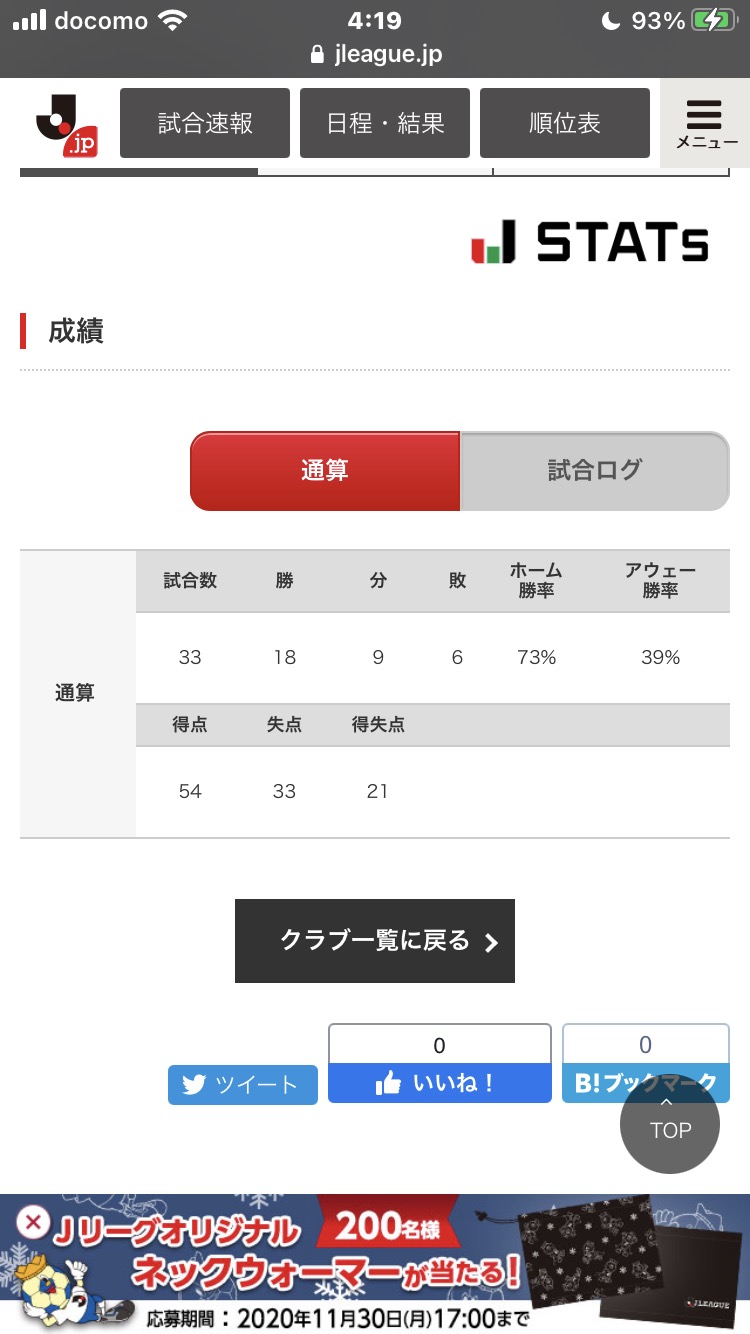Click クラブ一覧に戻る button
Viewport: 750px width, 1334px height.
point(375,941)
